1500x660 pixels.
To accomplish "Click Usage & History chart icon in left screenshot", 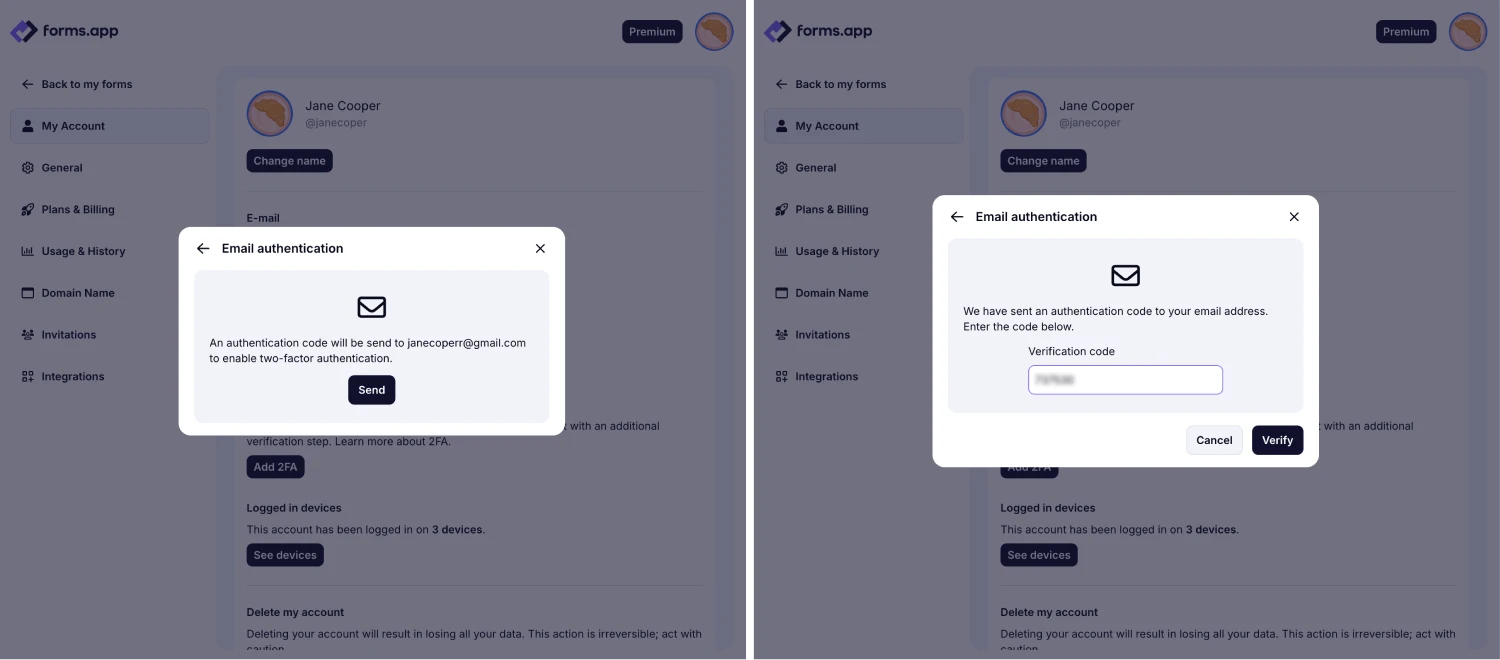I will pyautogui.click(x=28, y=252).
